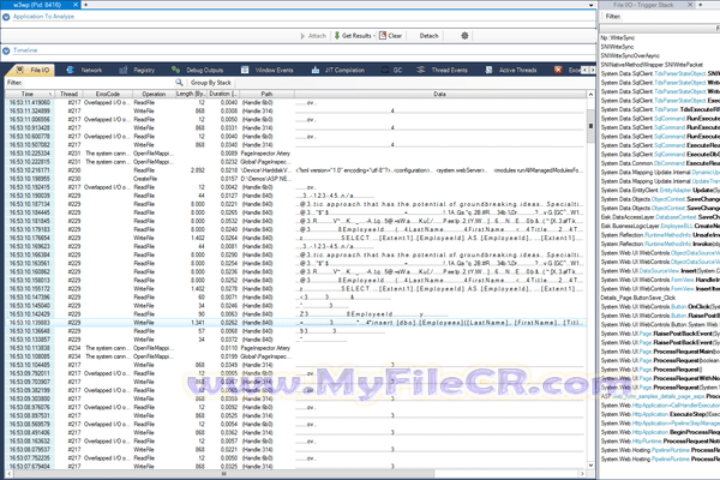Open the Get Results dropdown arrow
Screen dimensions: 720x480
click(374, 36)
